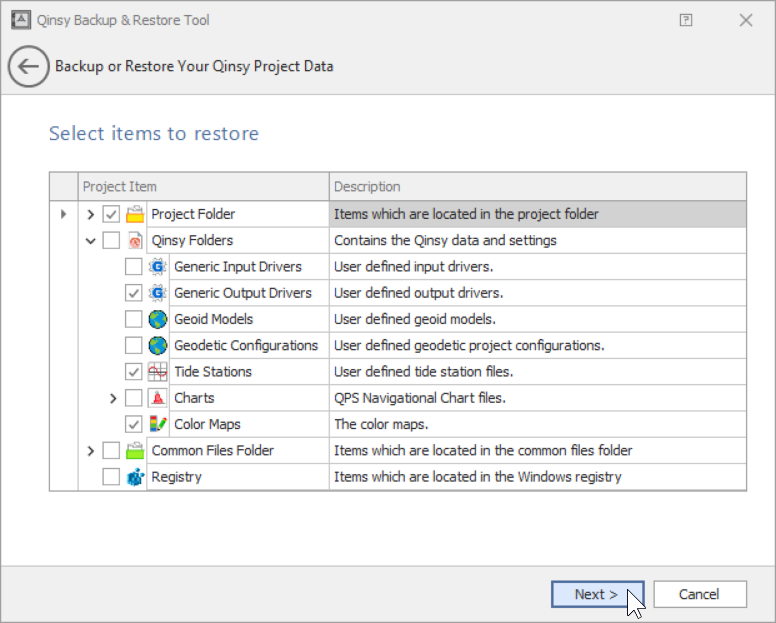Collapse the Qinsy Folders tree node

91,240
